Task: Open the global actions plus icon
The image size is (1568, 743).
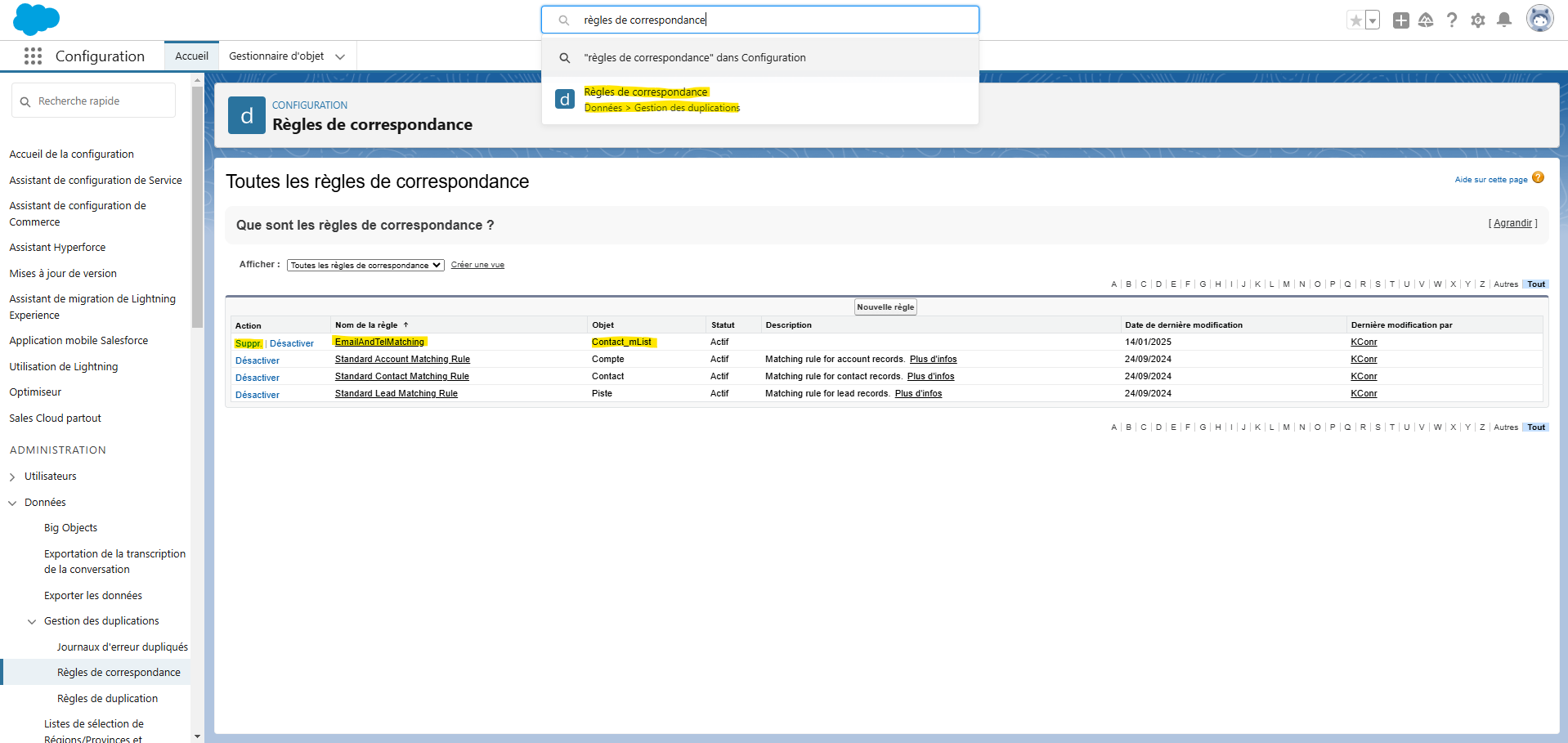Action: pyautogui.click(x=1401, y=20)
